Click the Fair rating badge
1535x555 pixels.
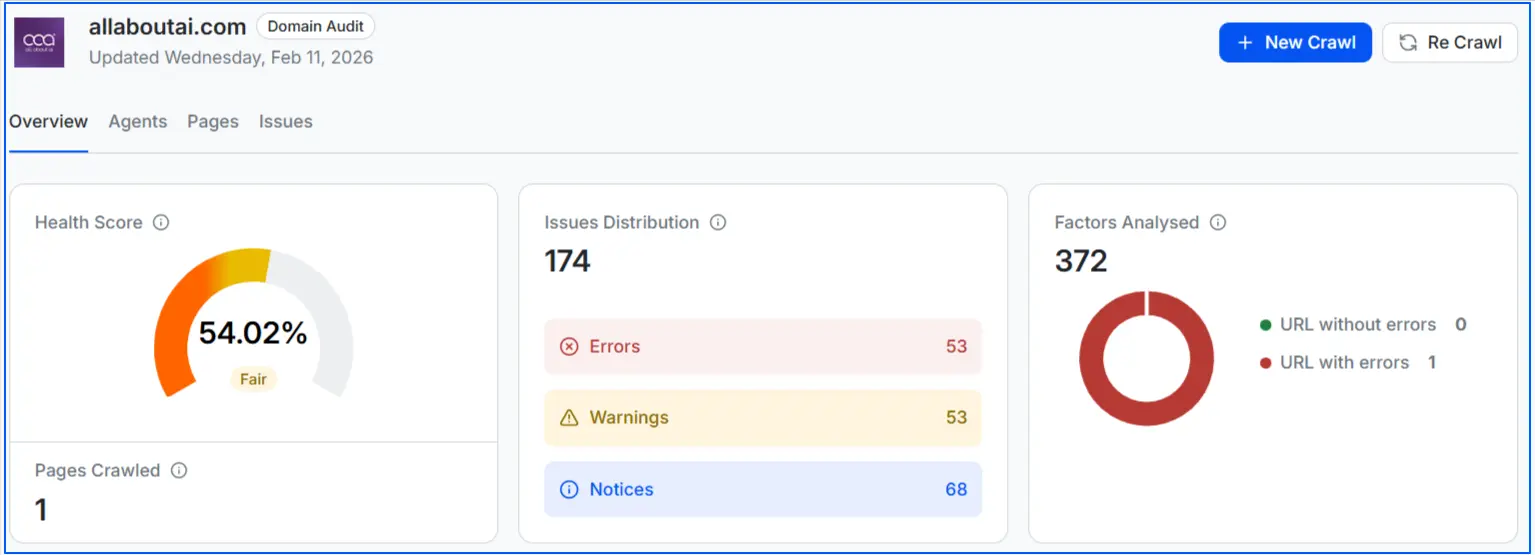[x=253, y=380]
